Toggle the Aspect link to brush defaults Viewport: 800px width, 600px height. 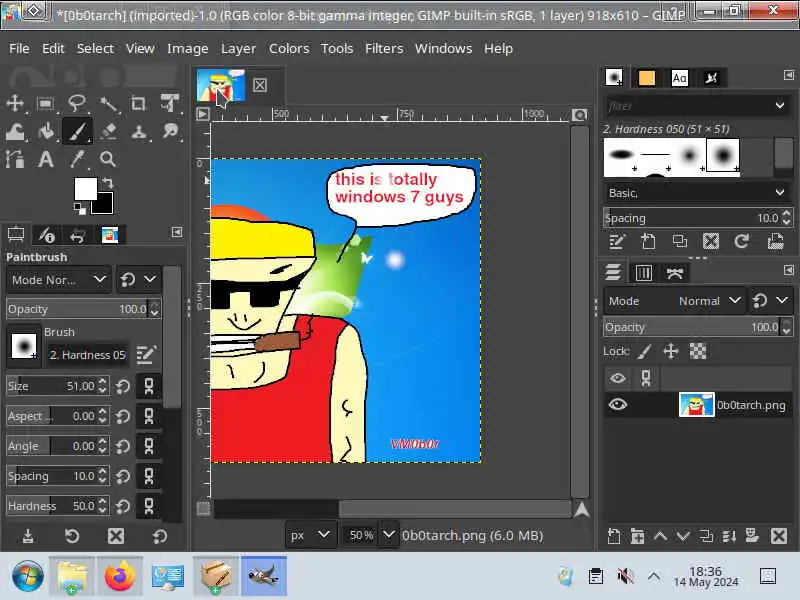tap(149, 416)
